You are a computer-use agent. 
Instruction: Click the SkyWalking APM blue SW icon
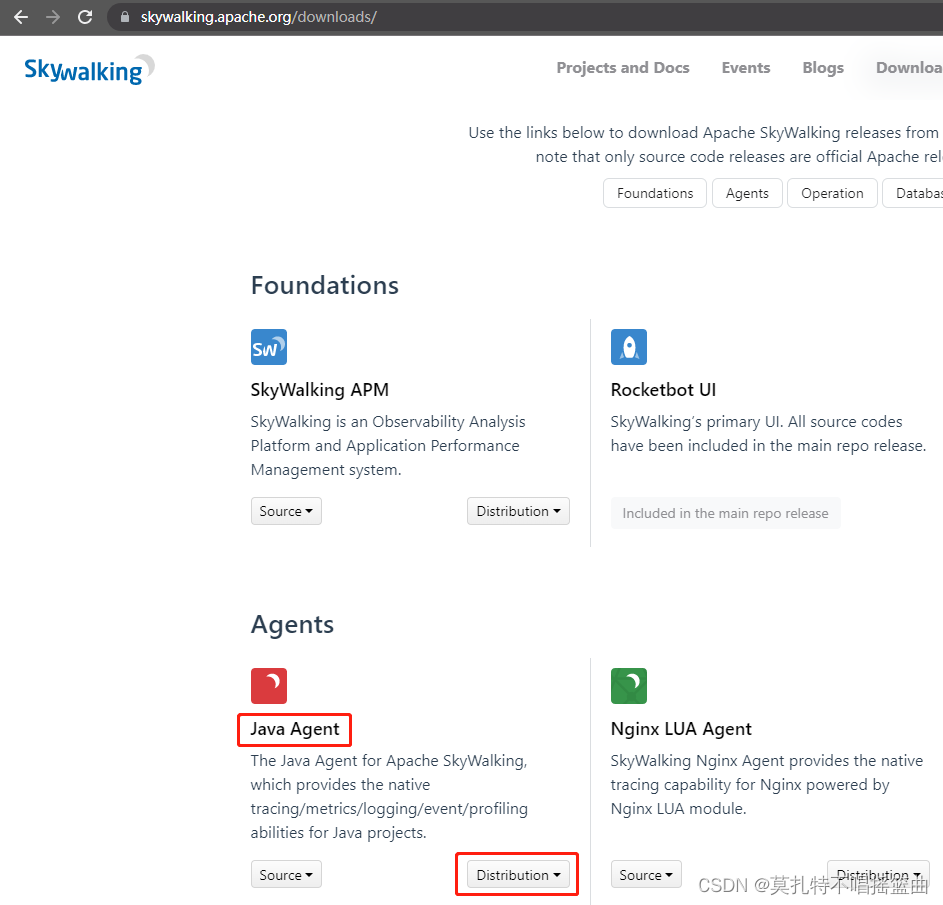coord(269,347)
